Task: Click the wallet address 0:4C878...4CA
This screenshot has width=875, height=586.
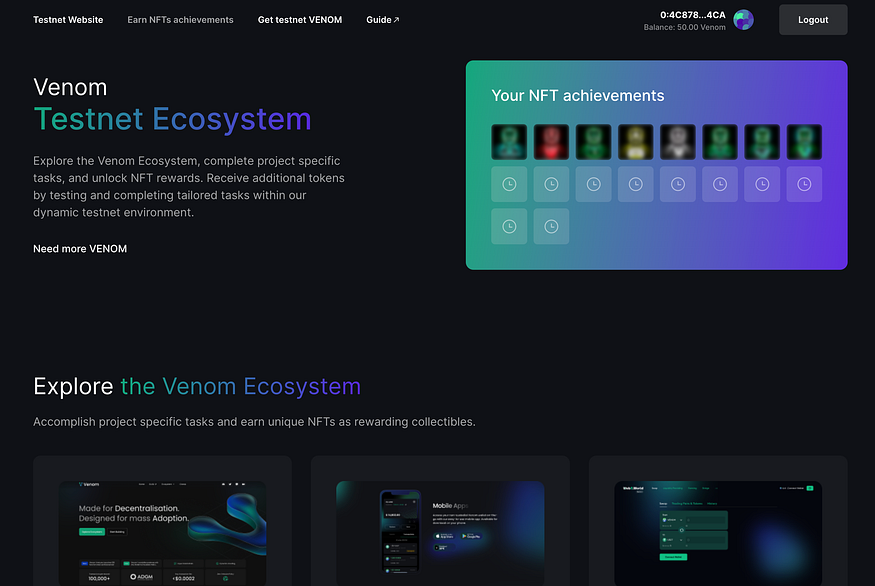Action: 693,15
